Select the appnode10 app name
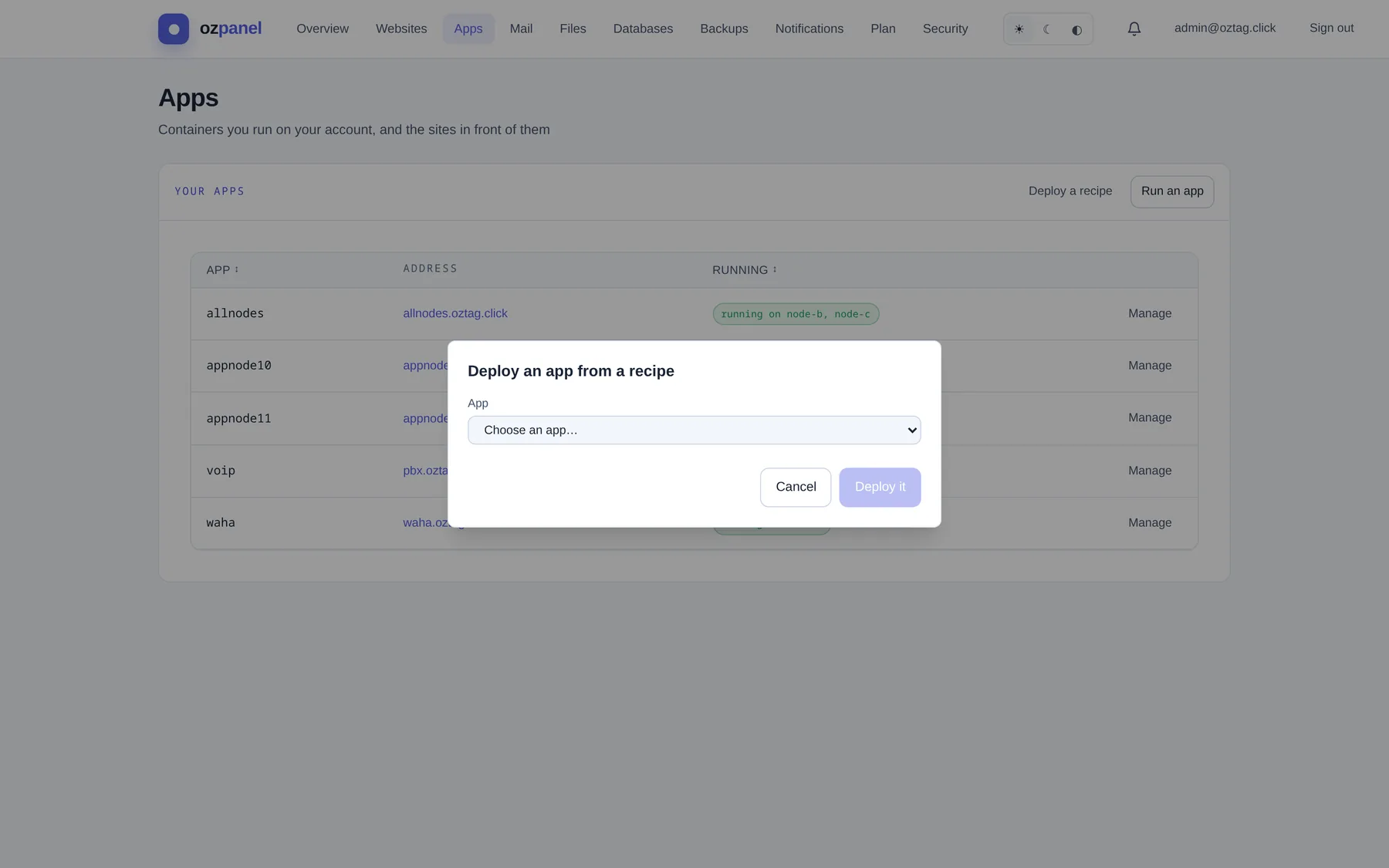This screenshot has width=1389, height=868. pyautogui.click(x=238, y=366)
